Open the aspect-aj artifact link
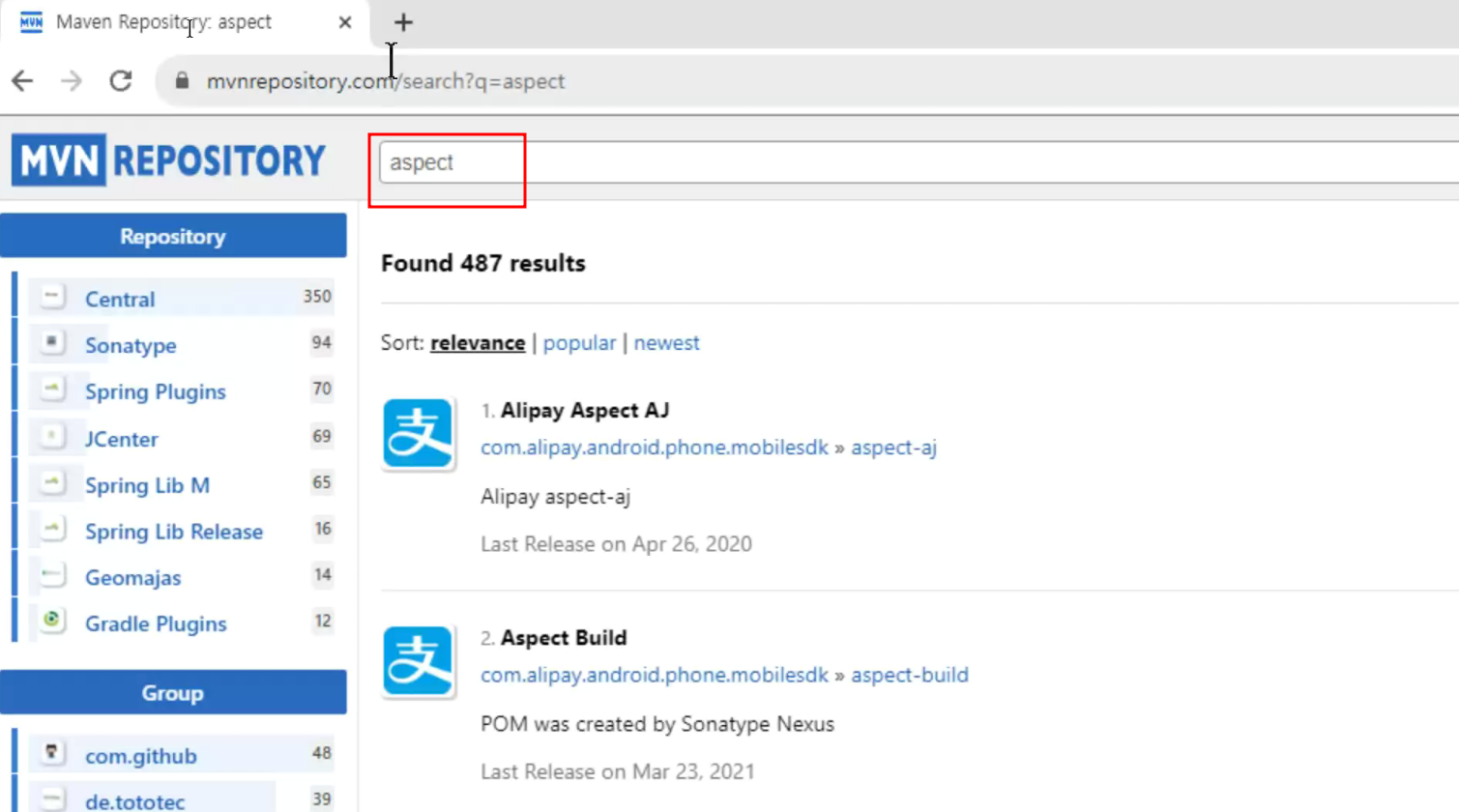Image resolution: width=1459 pixels, height=812 pixels. tap(894, 448)
